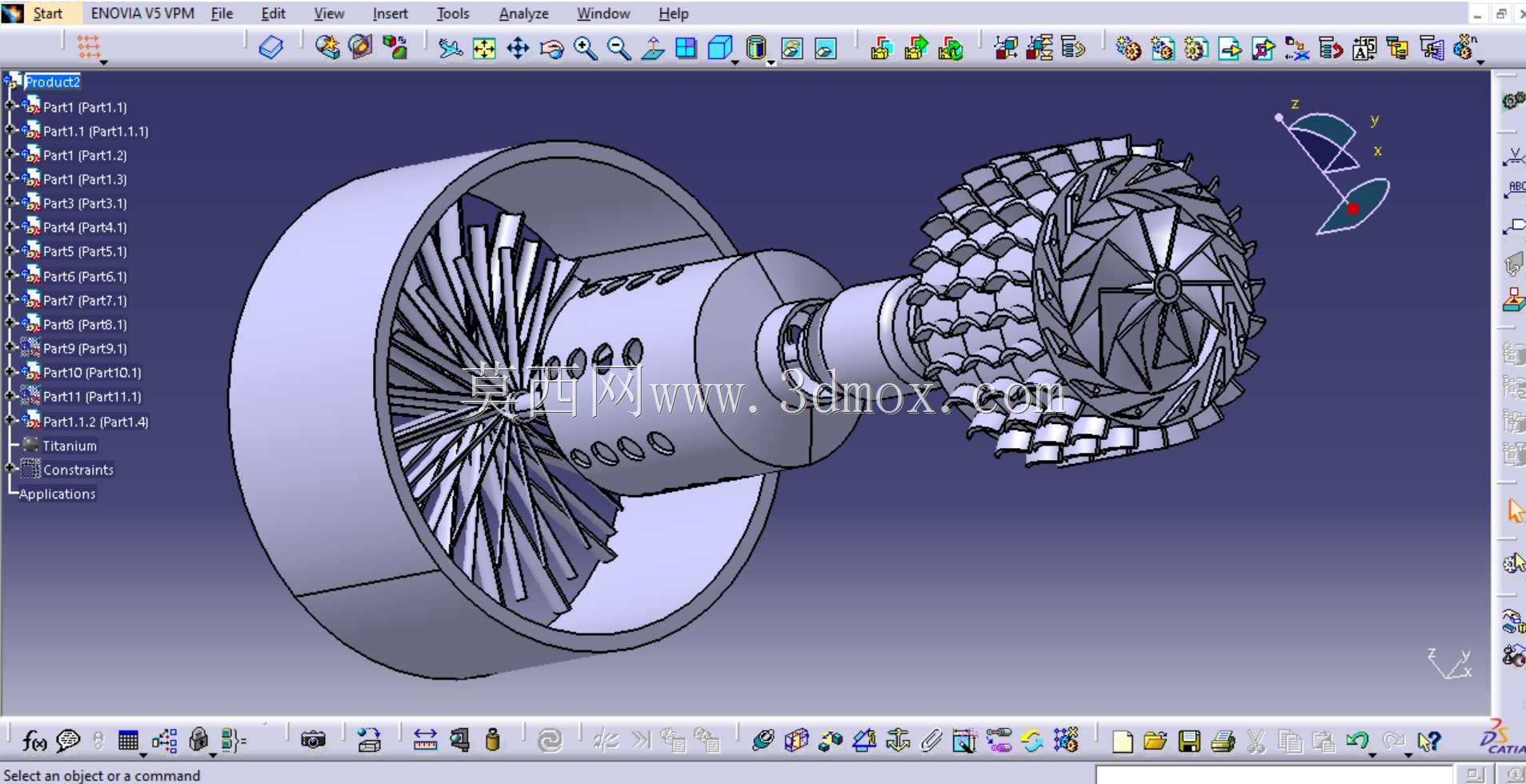Click the paperclip attach icon
This screenshot has width=1526, height=784.
931,741
